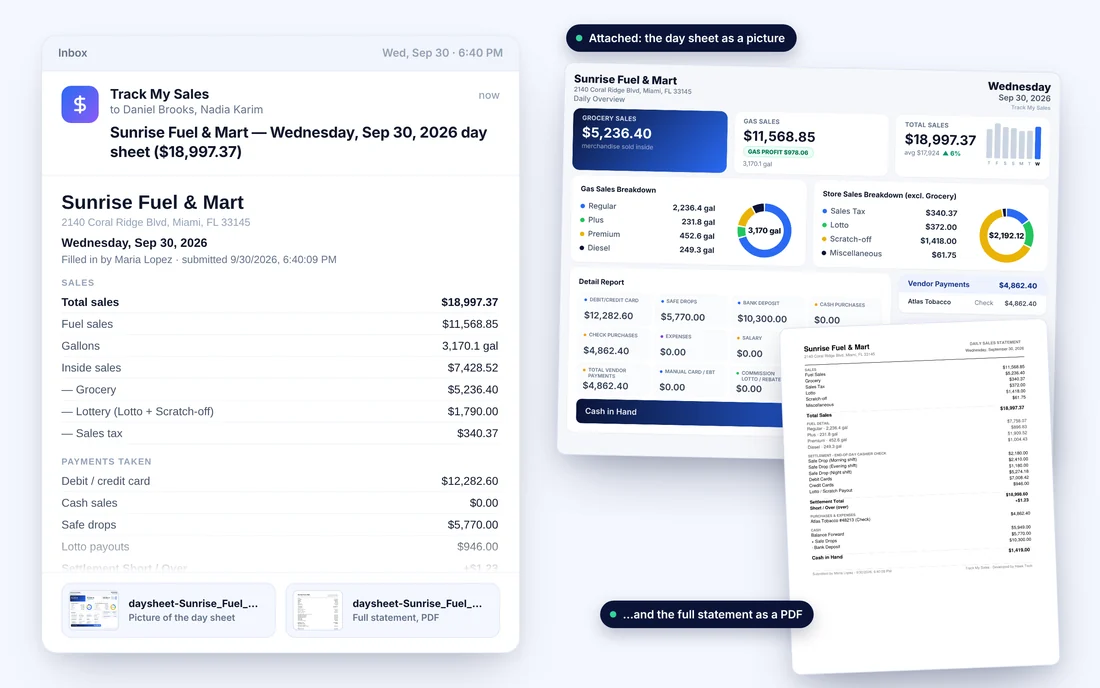Image resolution: width=1100 pixels, height=688 pixels.
Task: Click the 'Total sales' row in the email
Action: click(x=280, y=302)
